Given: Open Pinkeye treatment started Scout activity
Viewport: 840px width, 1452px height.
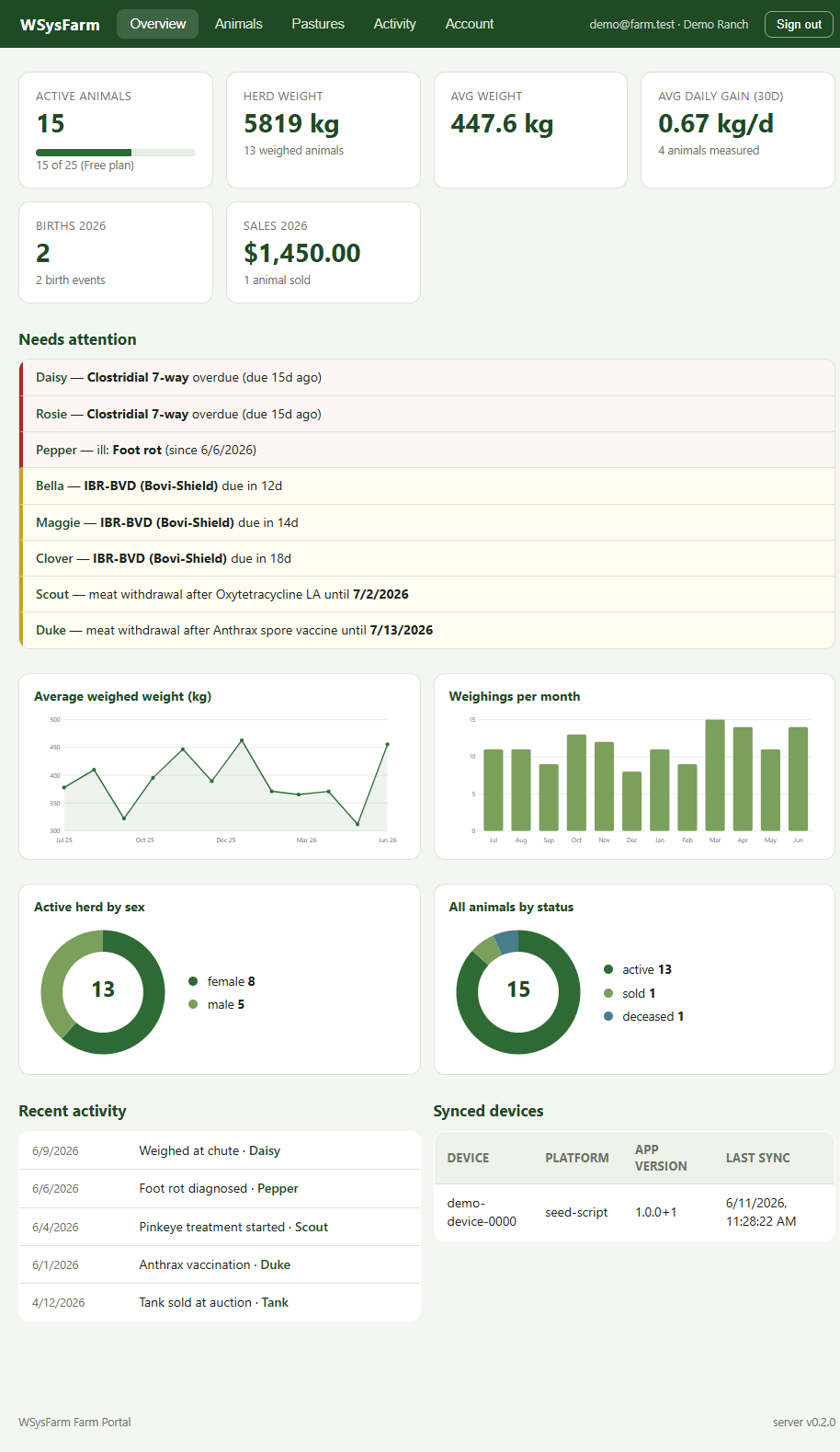Looking at the screenshot, I should [x=220, y=1227].
